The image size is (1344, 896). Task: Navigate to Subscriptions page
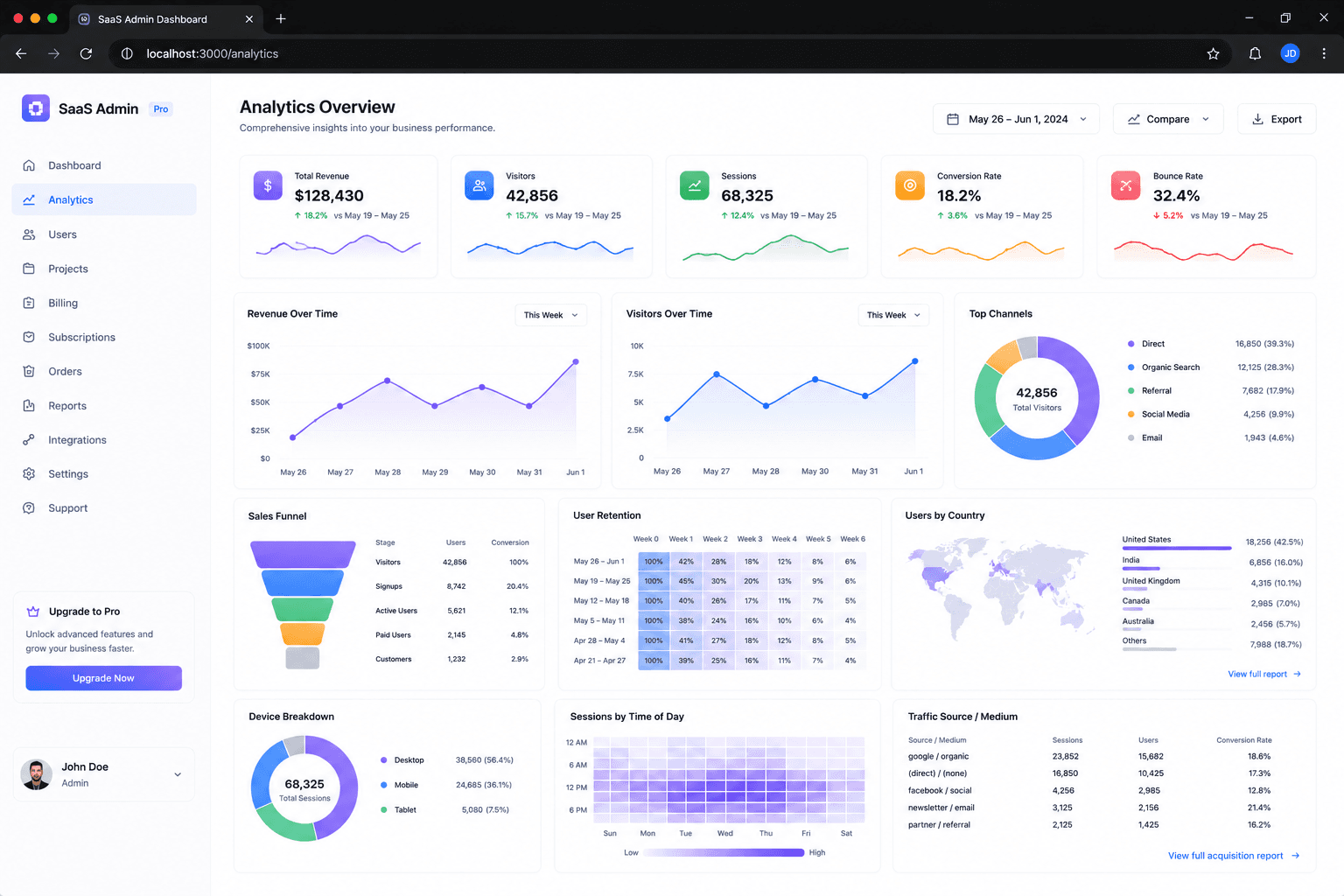(104, 337)
